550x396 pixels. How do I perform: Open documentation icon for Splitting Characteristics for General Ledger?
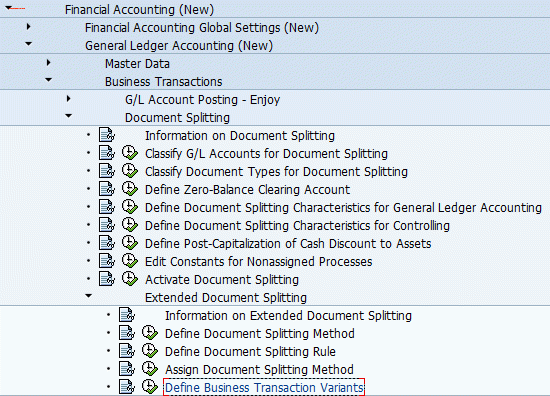[107, 207]
